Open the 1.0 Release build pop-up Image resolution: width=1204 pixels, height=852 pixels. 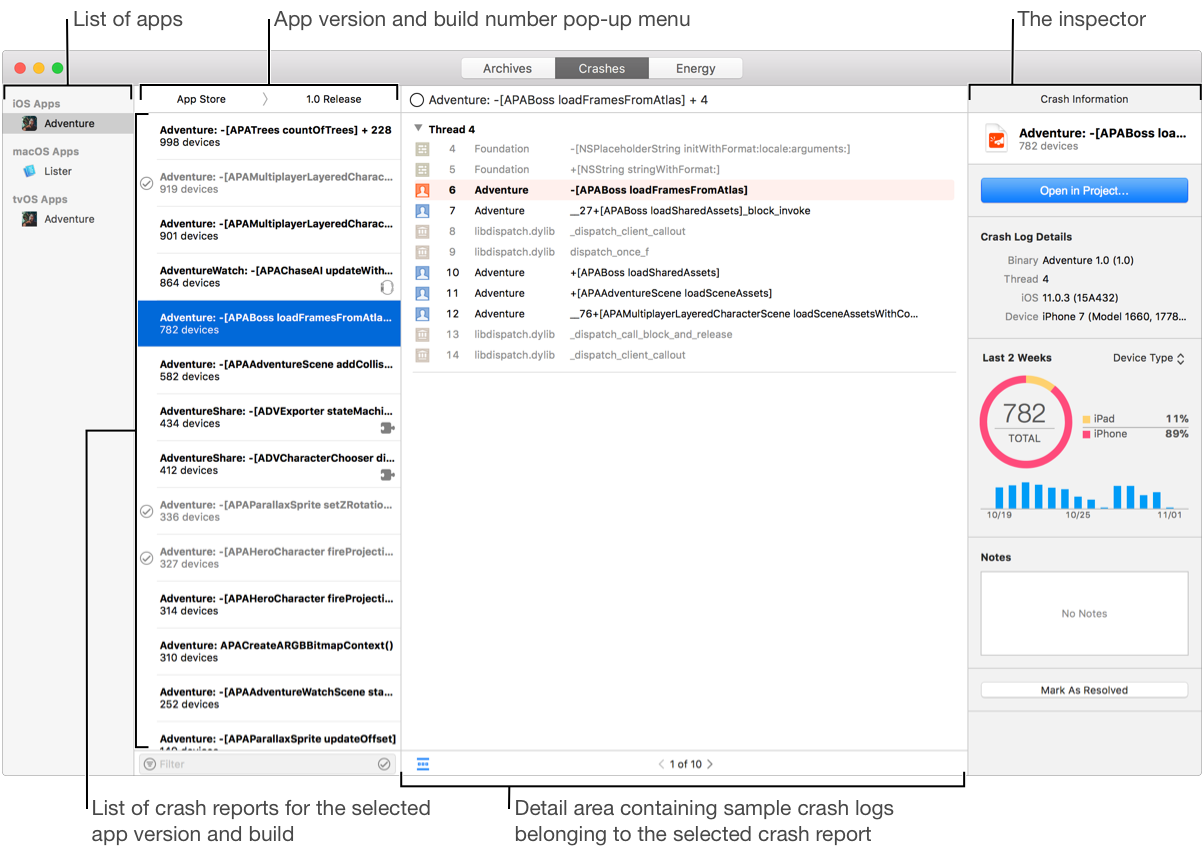(x=333, y=99)
